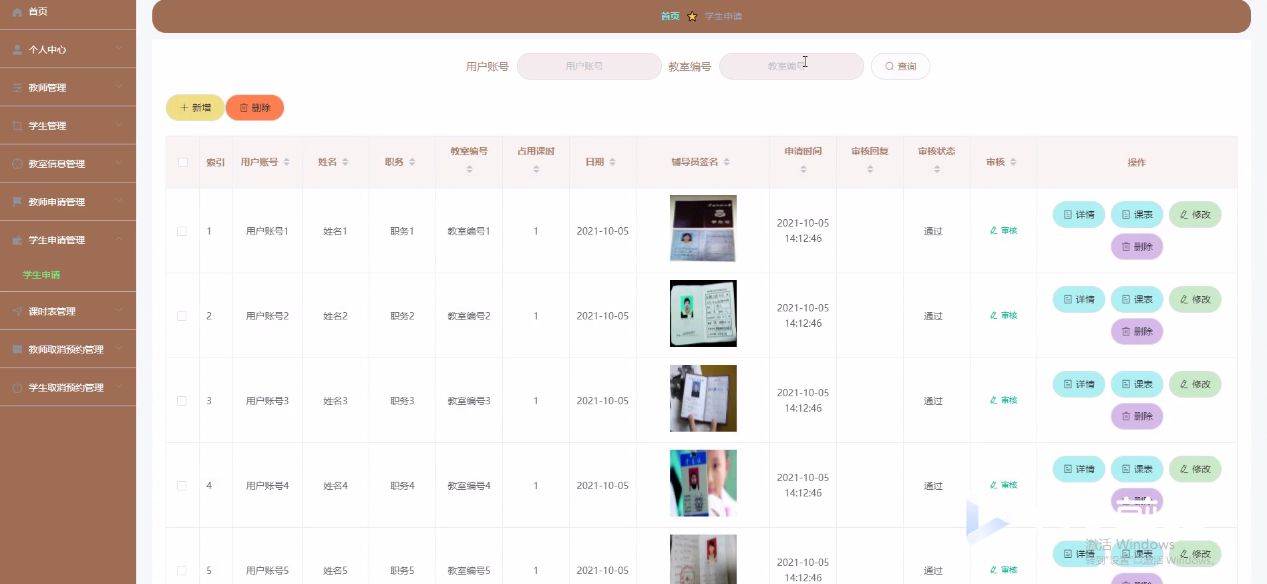Sort by the 教室编号 column arrows
Image resolution: width=1267 pixels, height=584 pixels.
(469, 171)
